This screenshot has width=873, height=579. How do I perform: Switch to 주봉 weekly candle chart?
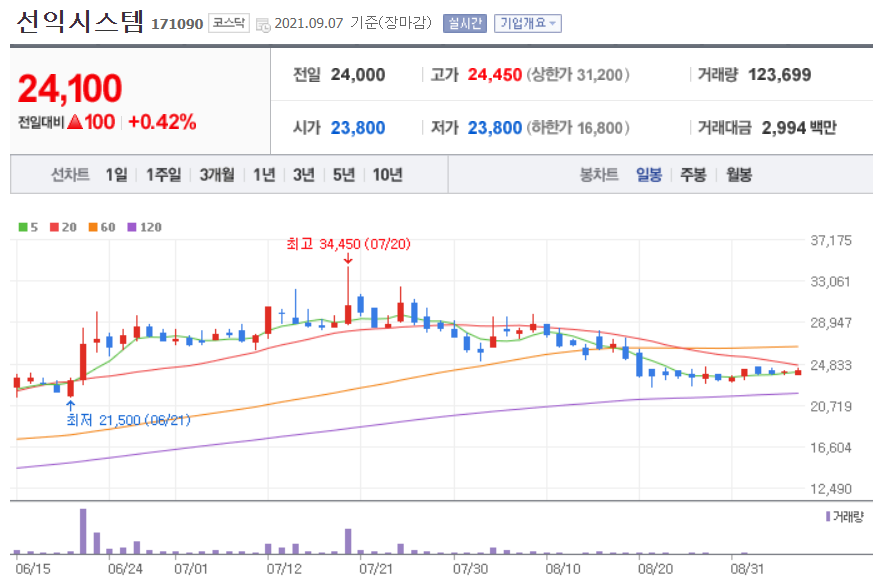(693, 175)
